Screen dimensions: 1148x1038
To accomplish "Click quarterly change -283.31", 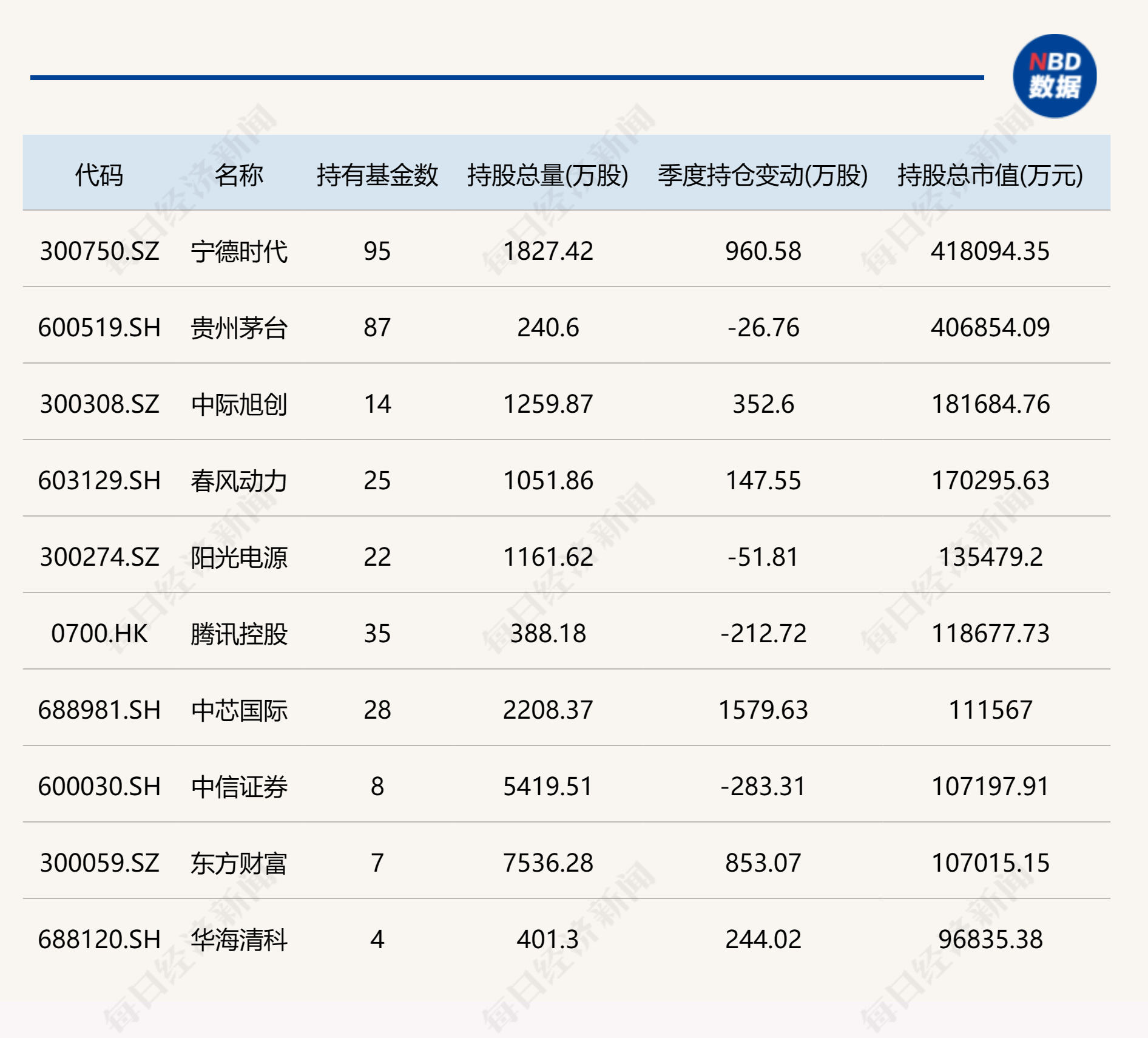I will pos(763,787).
